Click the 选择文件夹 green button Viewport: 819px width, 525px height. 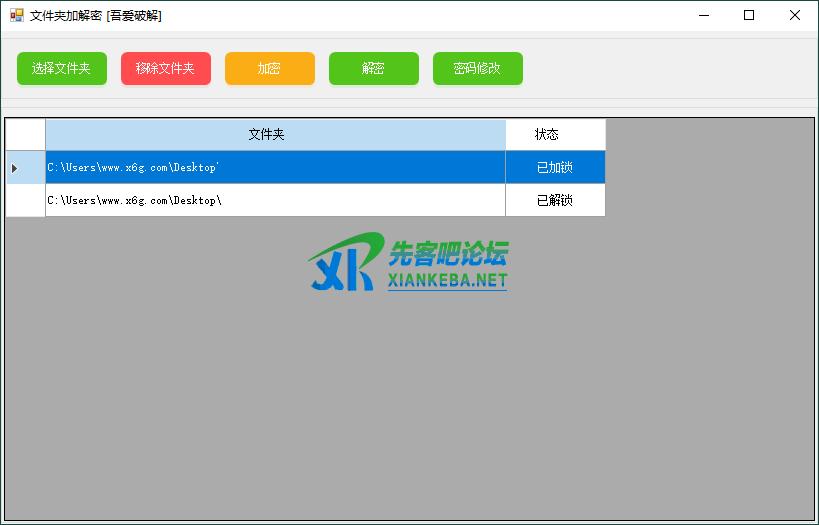point(61,69)
